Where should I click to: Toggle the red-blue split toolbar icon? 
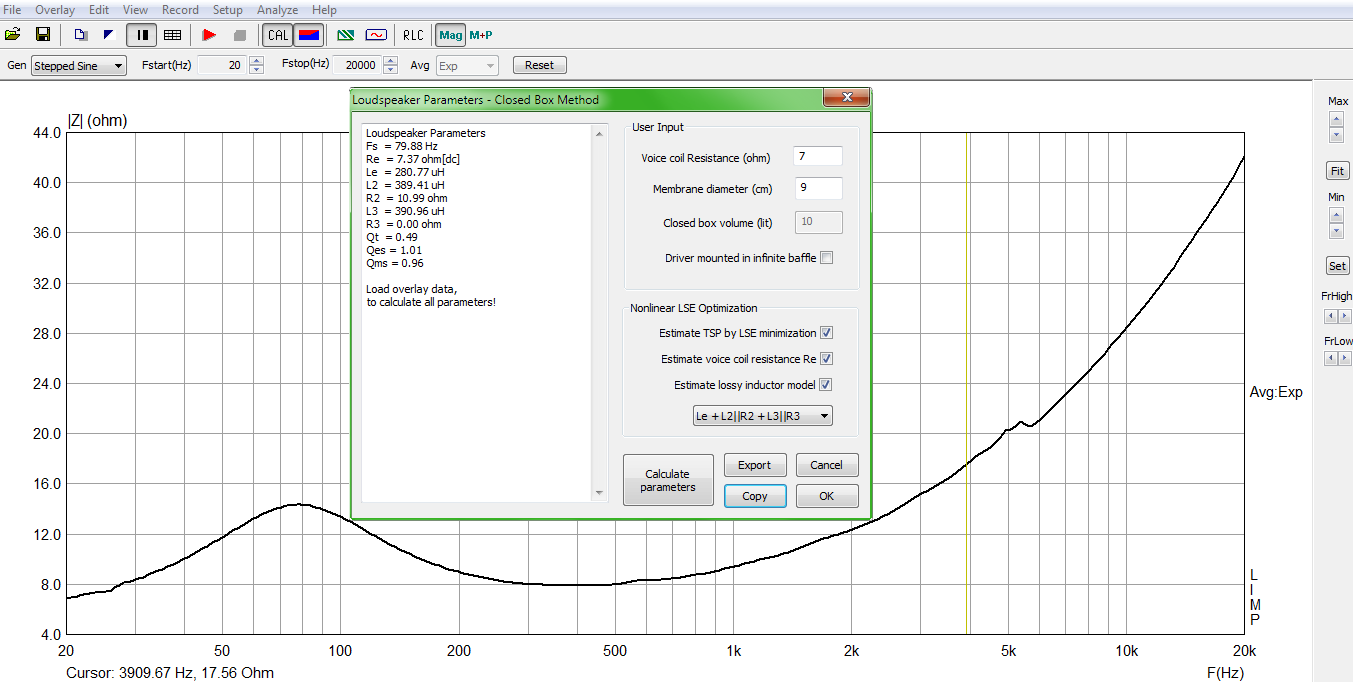(309, 35)
